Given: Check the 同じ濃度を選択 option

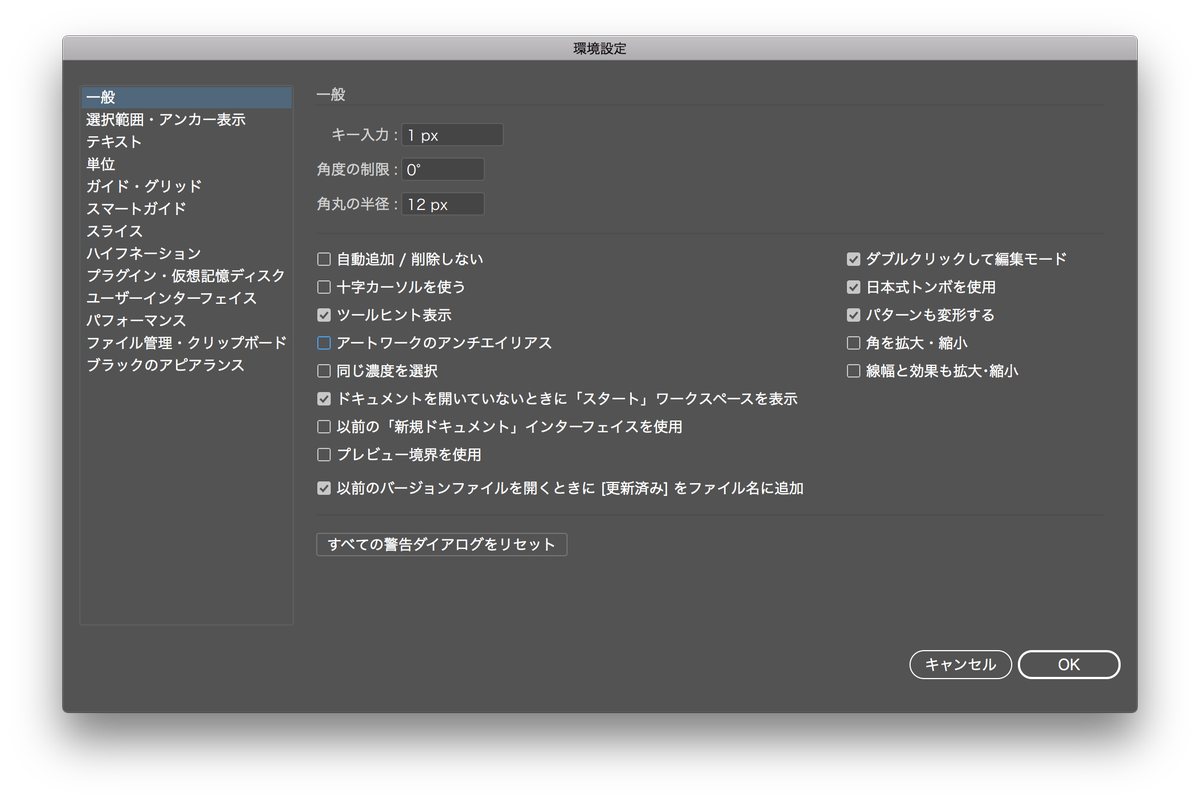Looking at the screenshot, I should tap(323, 370).
